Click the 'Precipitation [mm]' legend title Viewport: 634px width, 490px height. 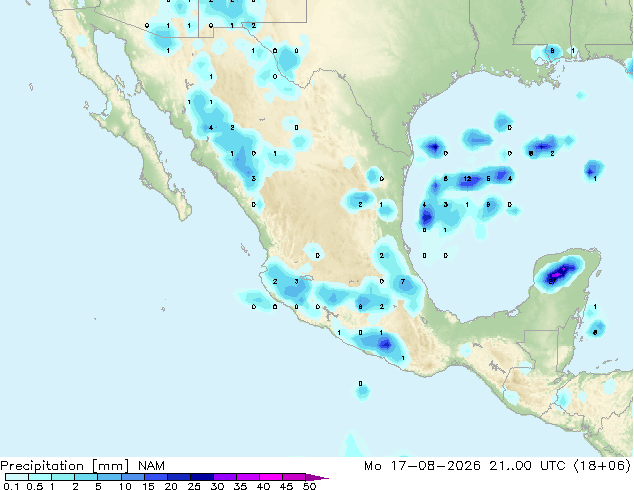click(65, 466)
